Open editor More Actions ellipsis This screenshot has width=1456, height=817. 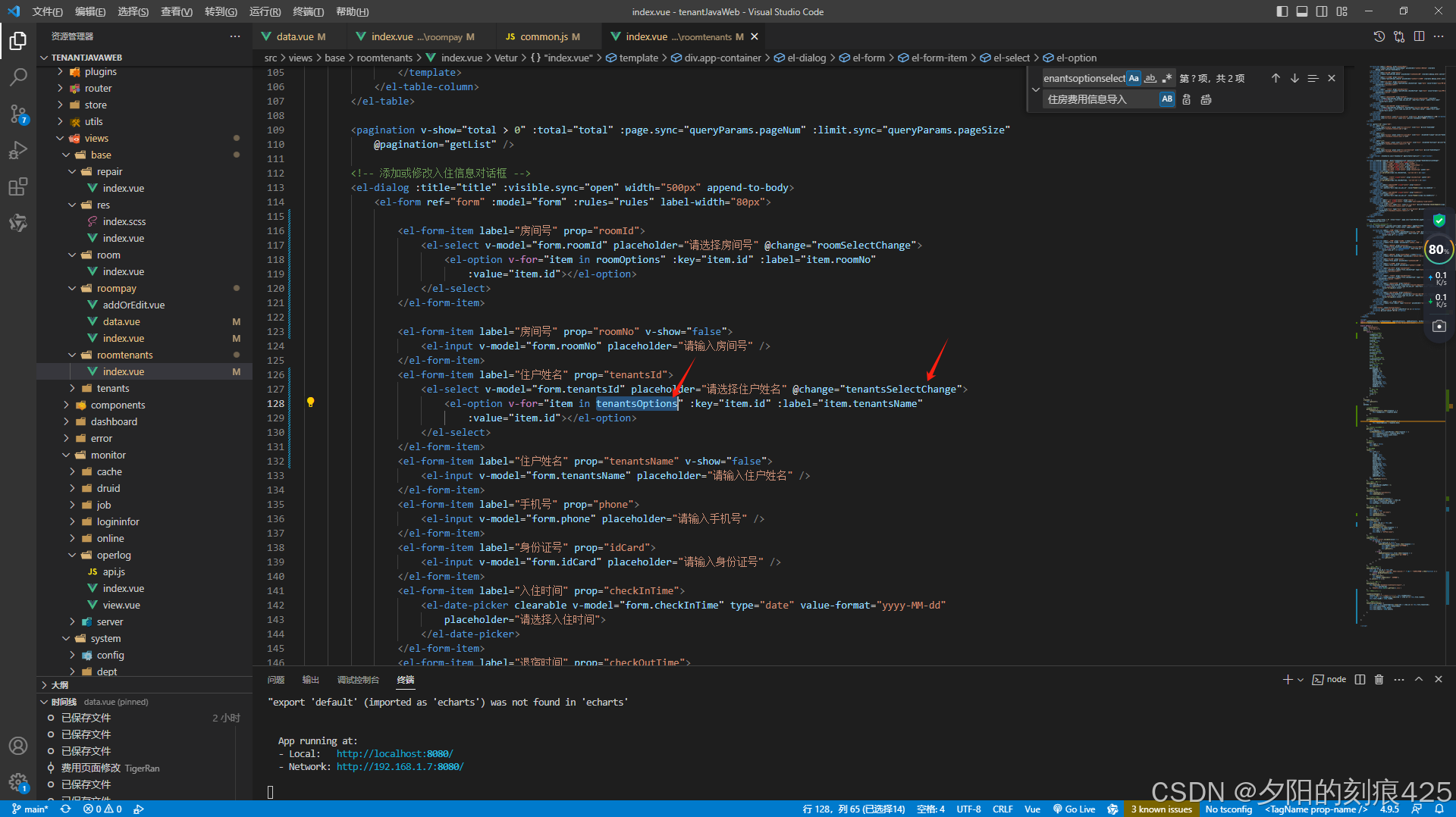point(1439,36)
